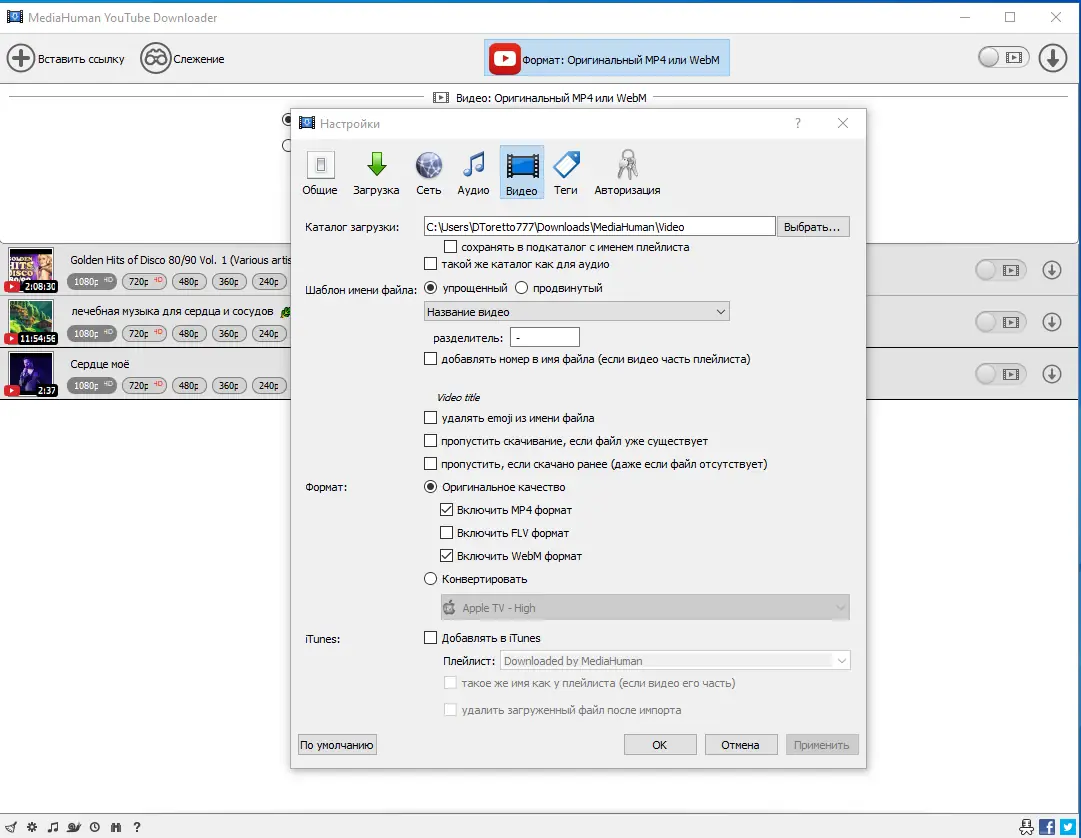Download Golden Hits of Disco video

[x=1051, y=270]
